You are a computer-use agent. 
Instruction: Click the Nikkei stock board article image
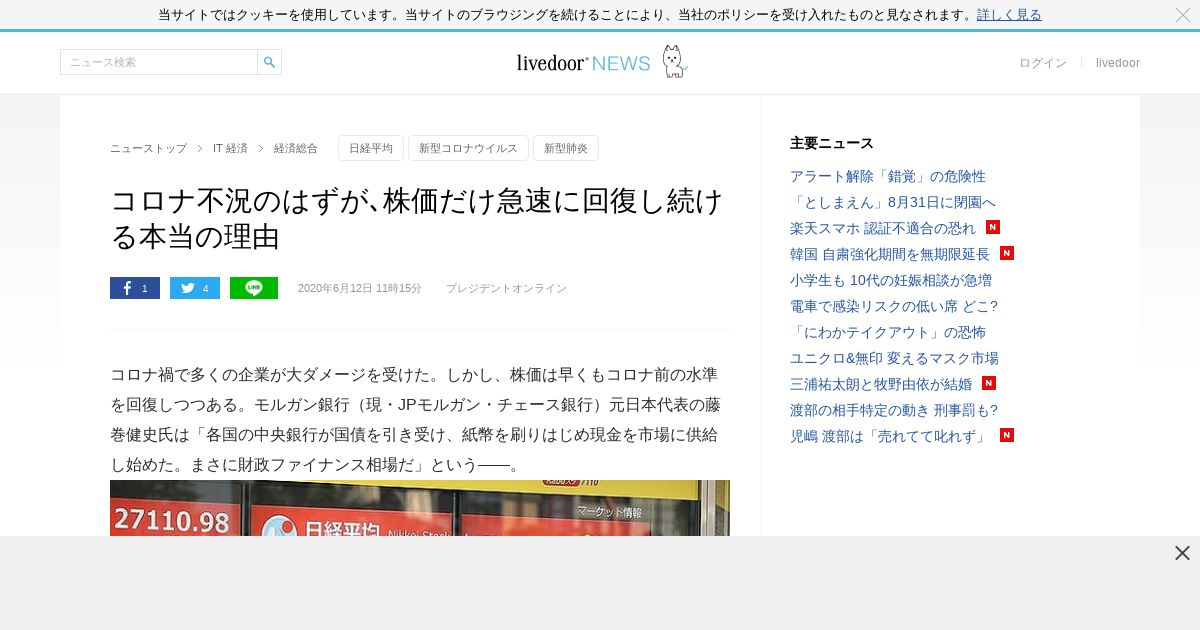point(420,508)
